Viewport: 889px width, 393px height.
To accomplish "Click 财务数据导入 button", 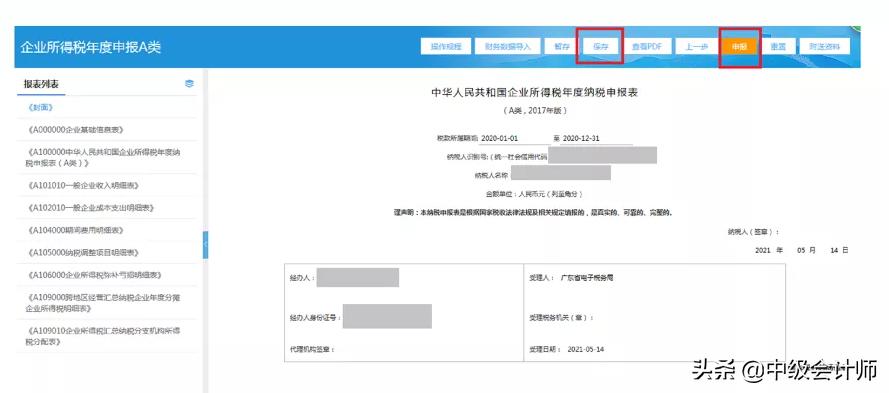I will (x=508, y=47).
